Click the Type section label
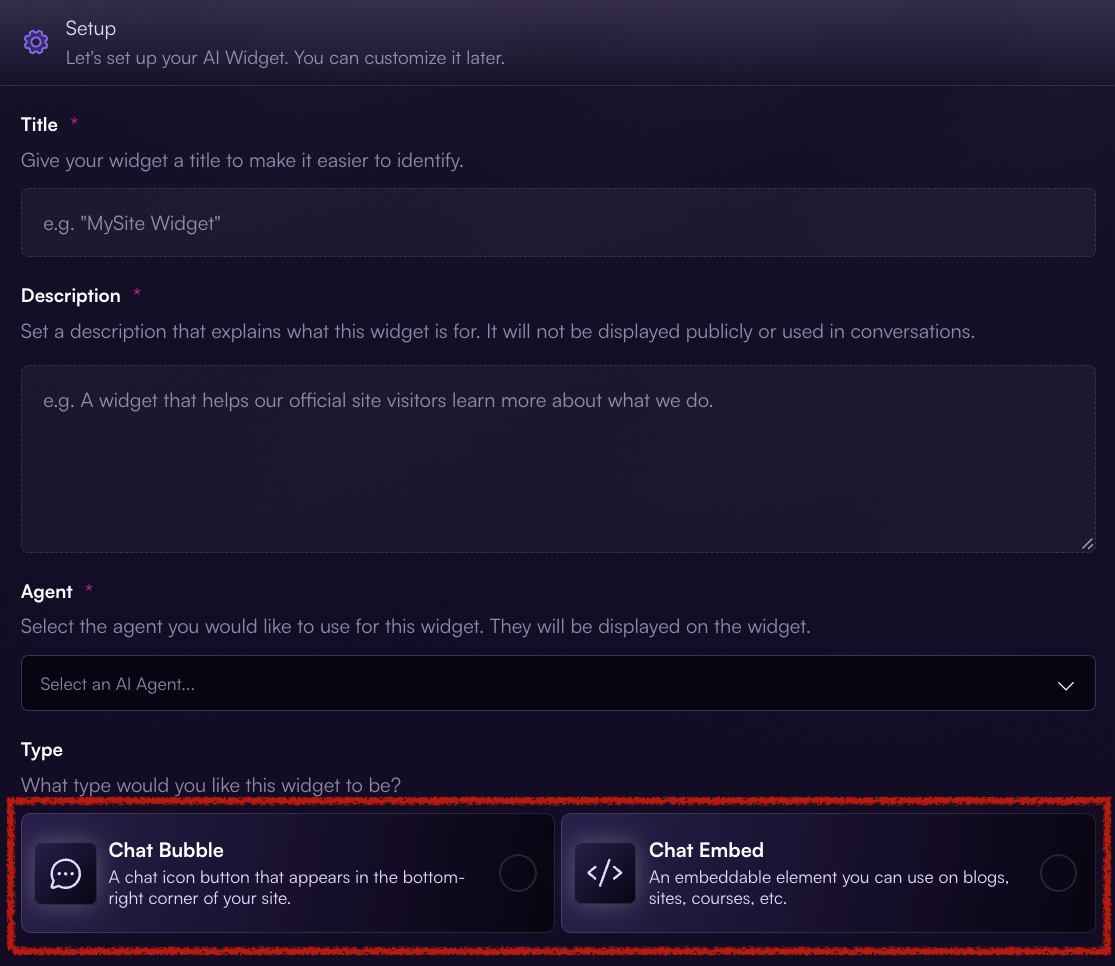1115x966 pixels. point(41,750)
